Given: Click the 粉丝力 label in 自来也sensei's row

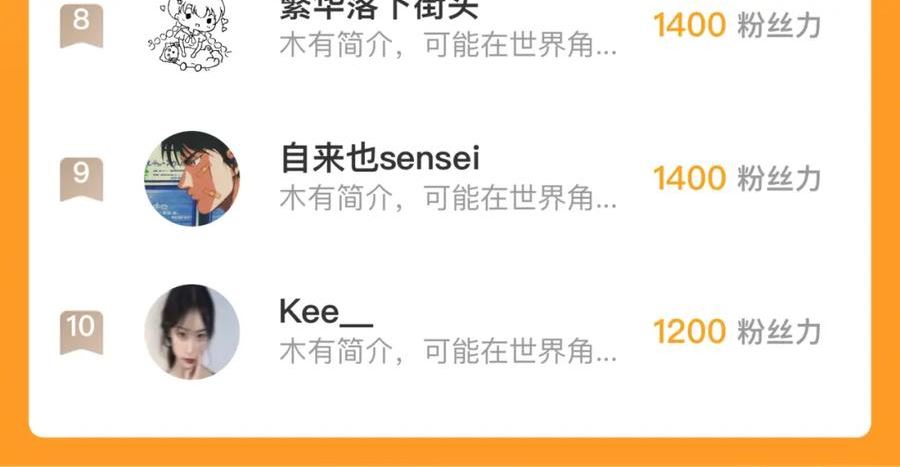Looking at the screenshot, I should coord(779,179).
